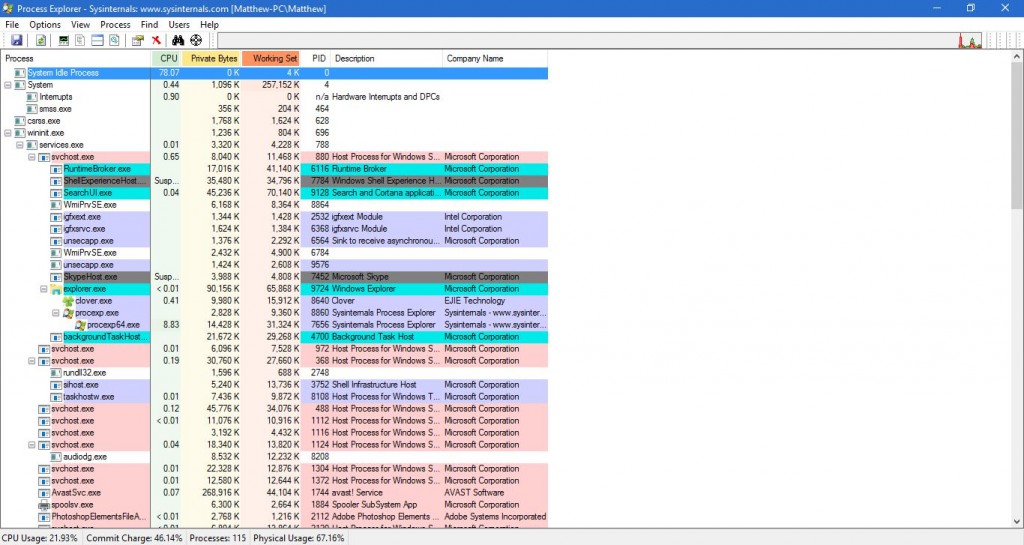Open process Properties toolbar icon
The height and width of the screenshot is (545, 1024).
coord(137,40)
